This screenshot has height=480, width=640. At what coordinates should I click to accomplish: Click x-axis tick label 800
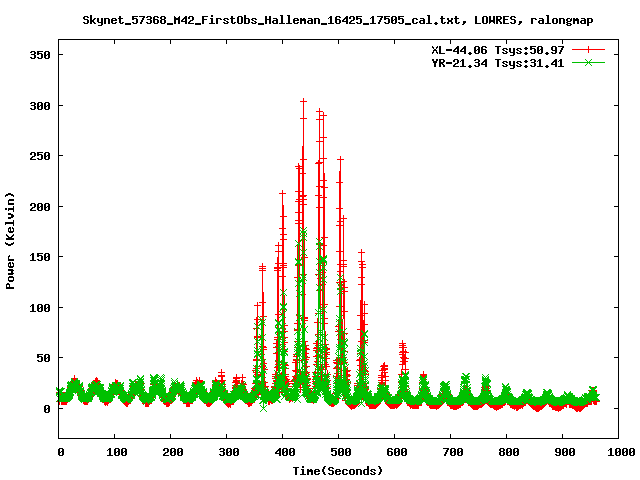[509, 452]
